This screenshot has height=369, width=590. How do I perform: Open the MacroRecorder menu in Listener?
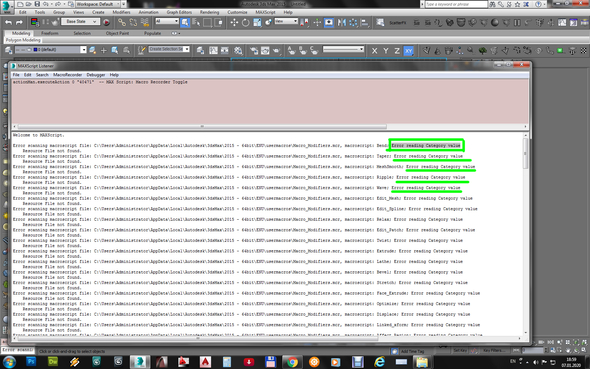tap(67, 75)
